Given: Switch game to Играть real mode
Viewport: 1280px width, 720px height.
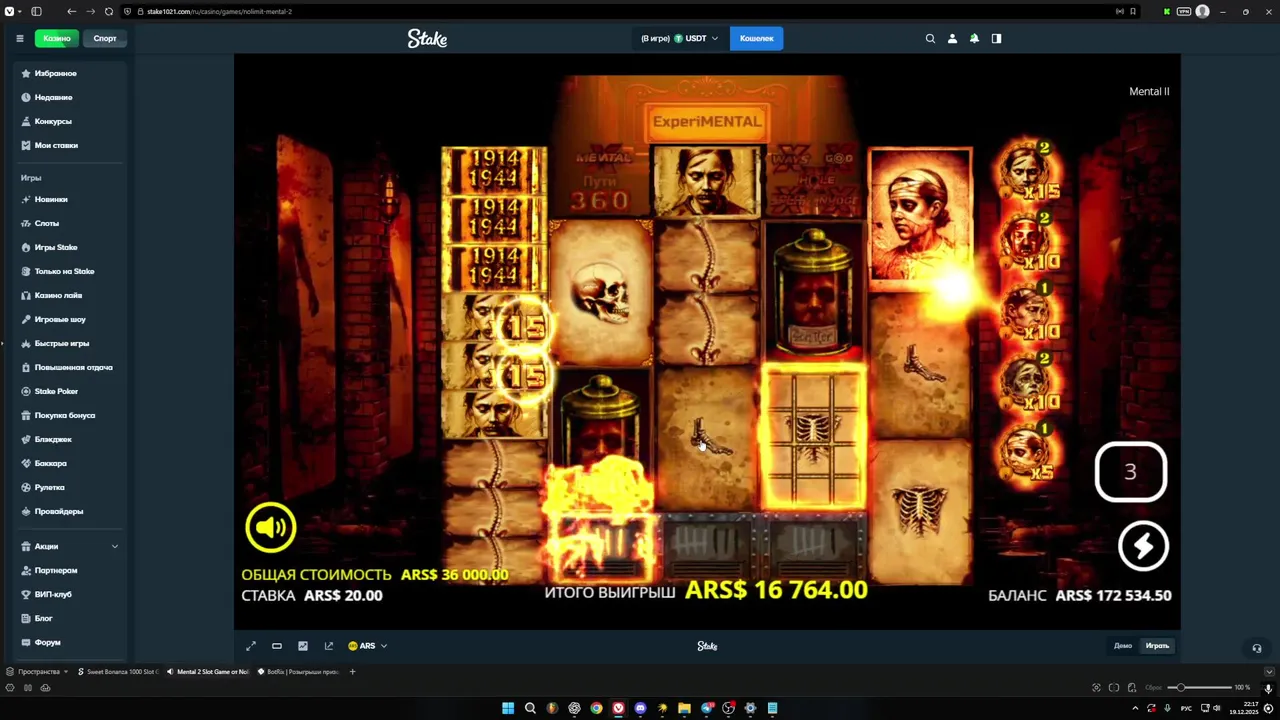Looking at the screenshot, I should point(1157,646).
